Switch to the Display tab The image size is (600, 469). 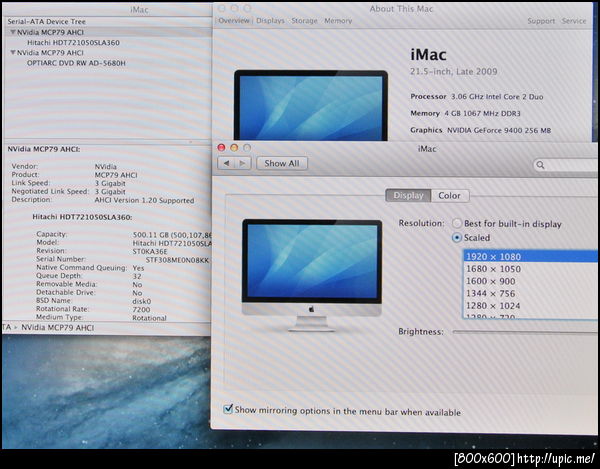tap(408, 195)
